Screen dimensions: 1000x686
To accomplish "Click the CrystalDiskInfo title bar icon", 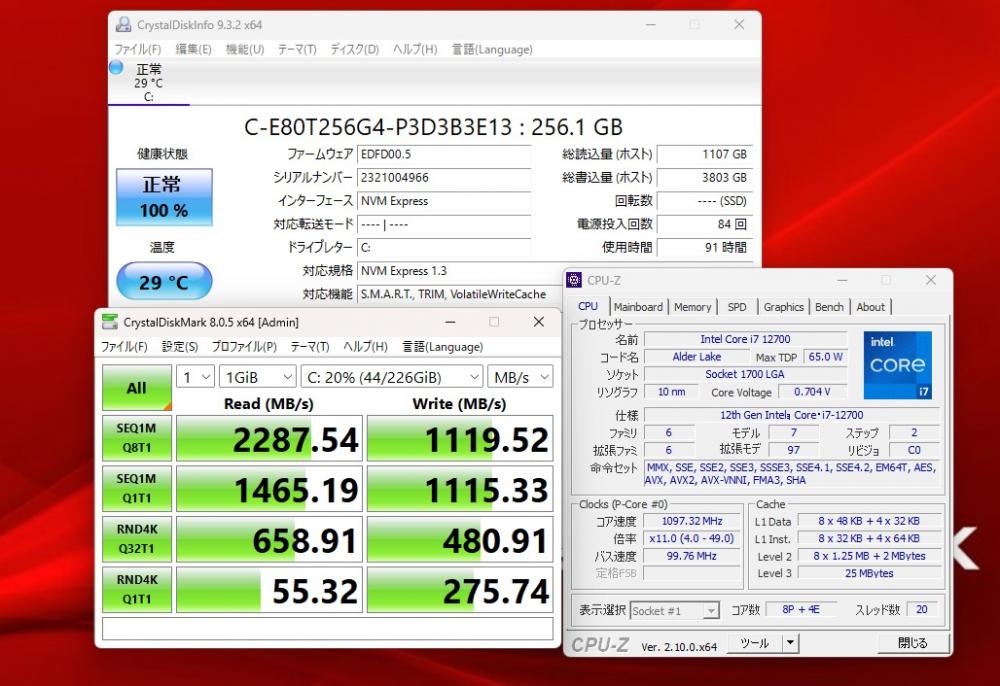I will coord(123,25).
